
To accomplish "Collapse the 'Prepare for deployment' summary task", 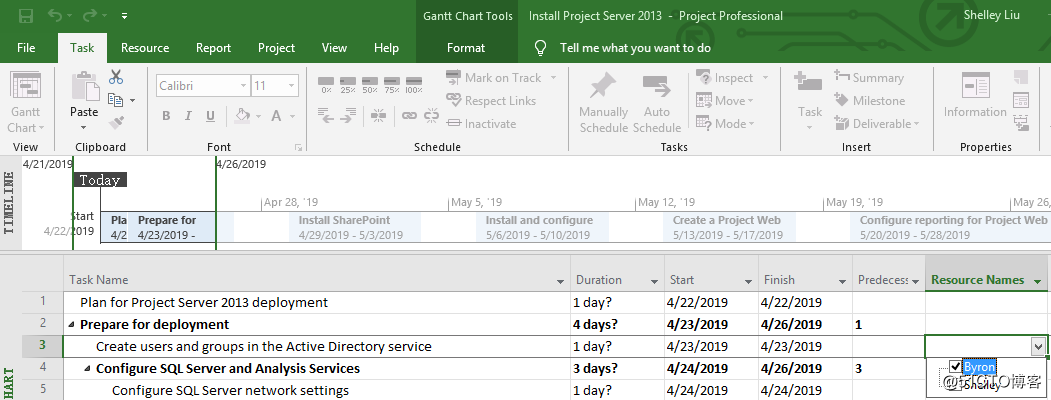I will (x=72, y=325).
